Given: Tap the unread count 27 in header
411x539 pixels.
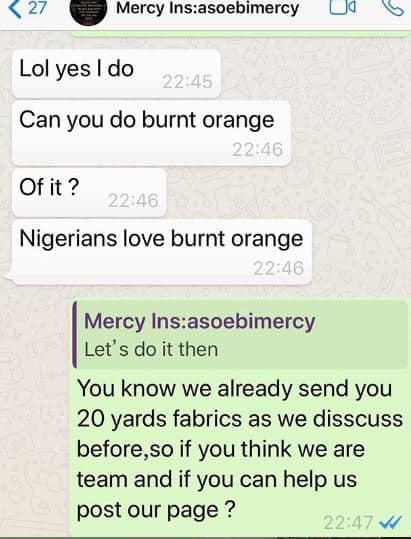Looking at the screenshot, I should point(37,8).
